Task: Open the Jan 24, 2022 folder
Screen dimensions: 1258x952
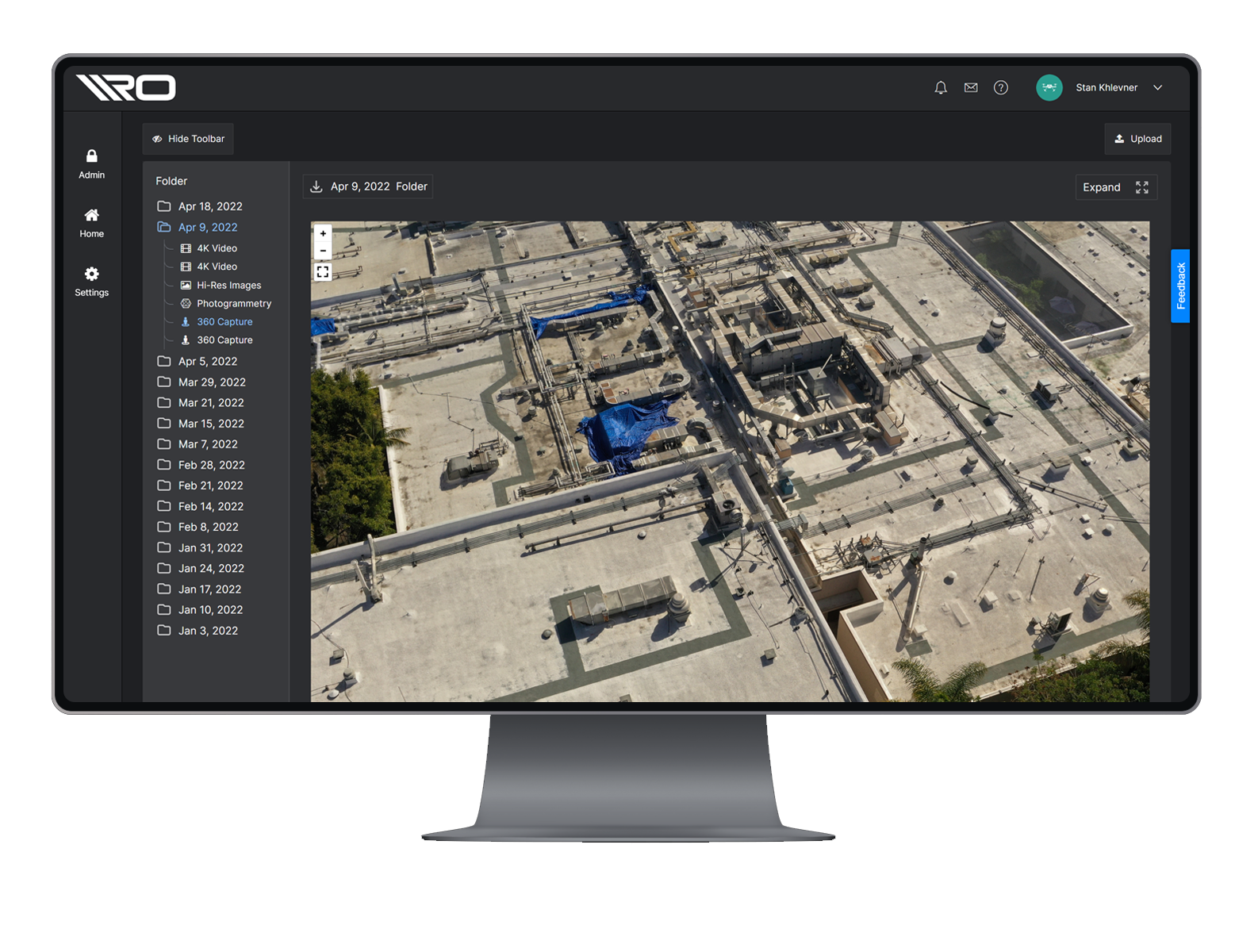Action: pyautogui.click(x=201, y=569)
